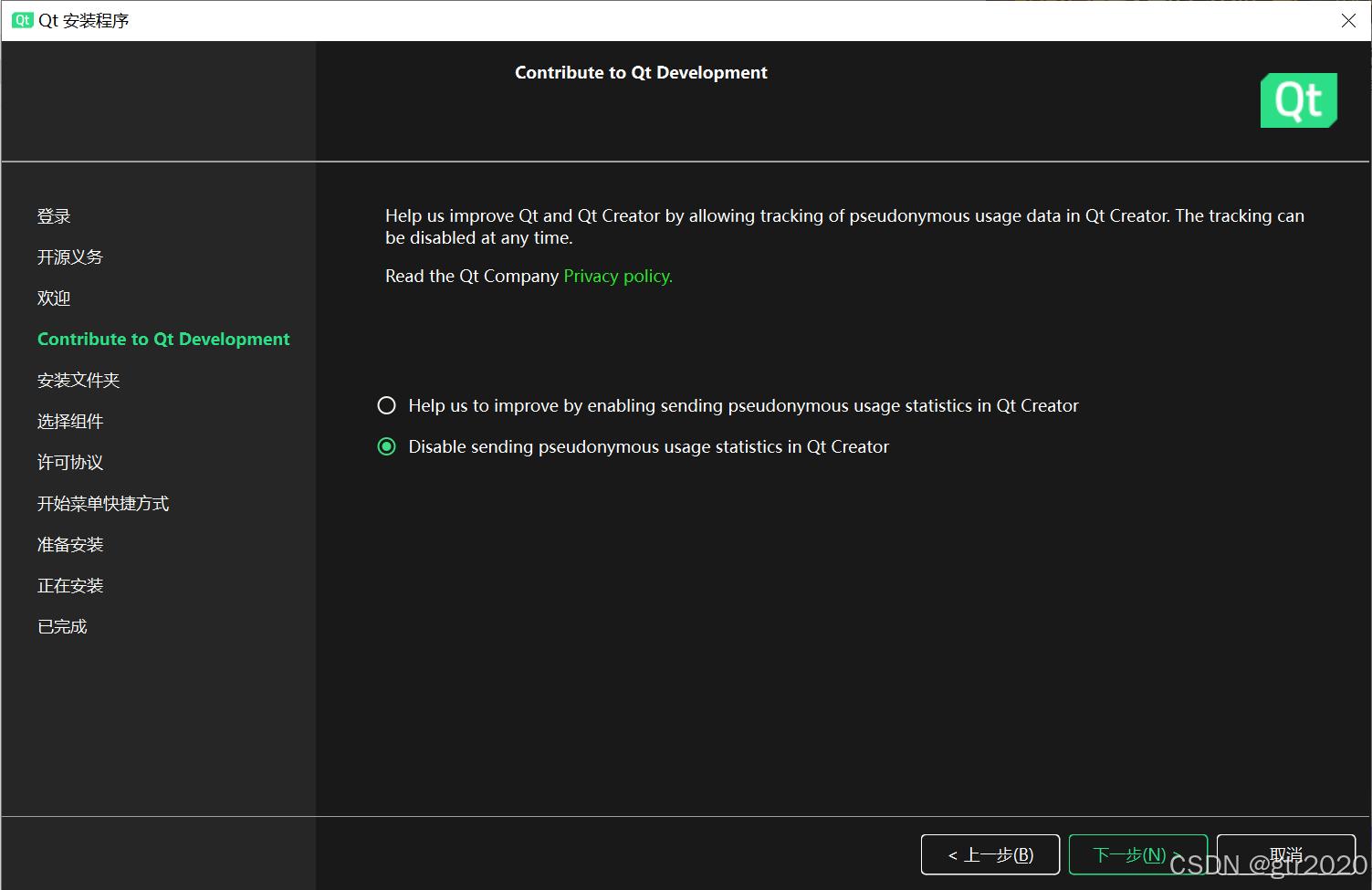
Task: Click Contribute to Qt Development sidebar item
Action: tap(163, 339)
